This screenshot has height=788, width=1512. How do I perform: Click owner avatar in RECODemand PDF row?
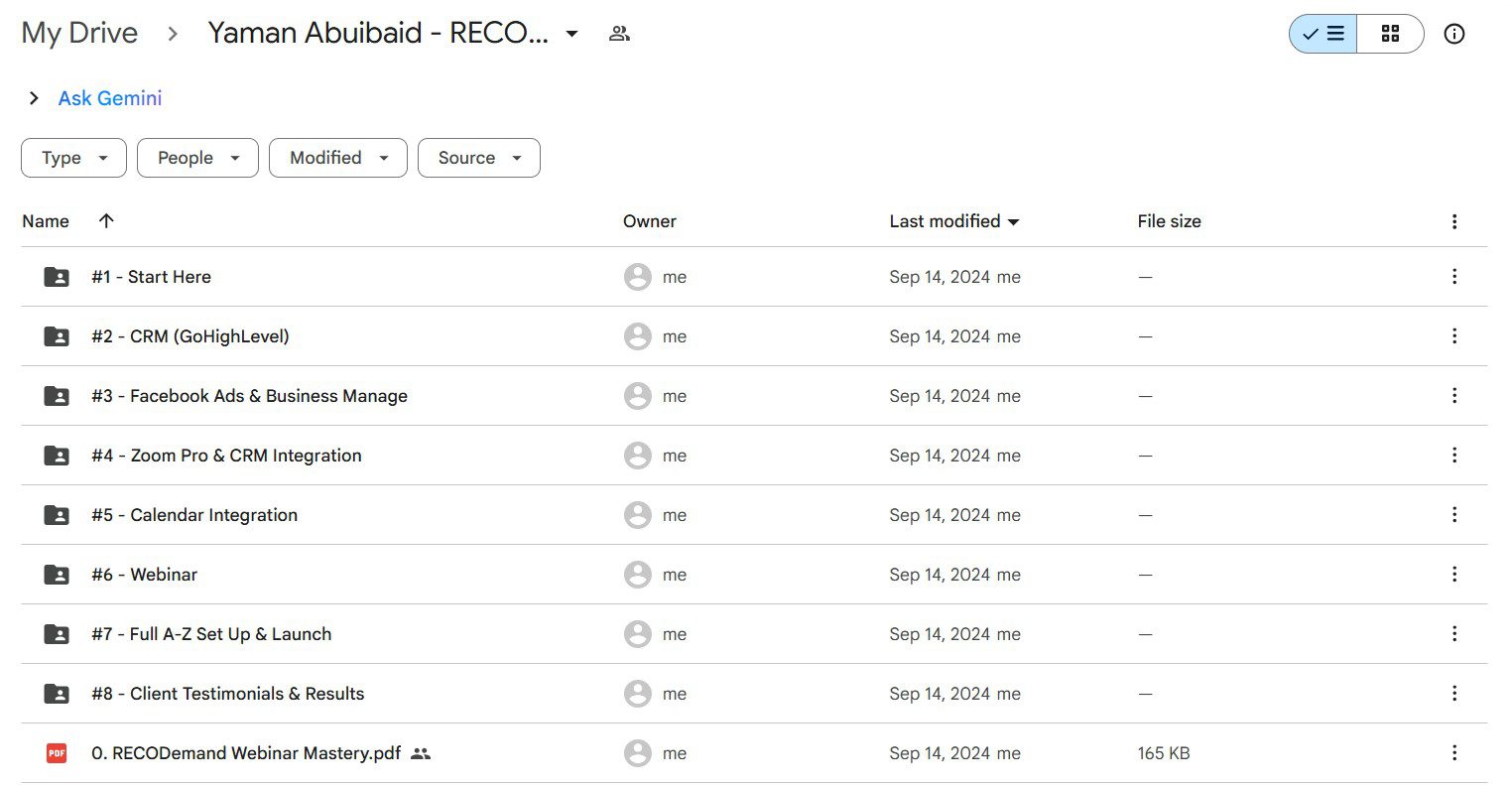tap(638, 753)
